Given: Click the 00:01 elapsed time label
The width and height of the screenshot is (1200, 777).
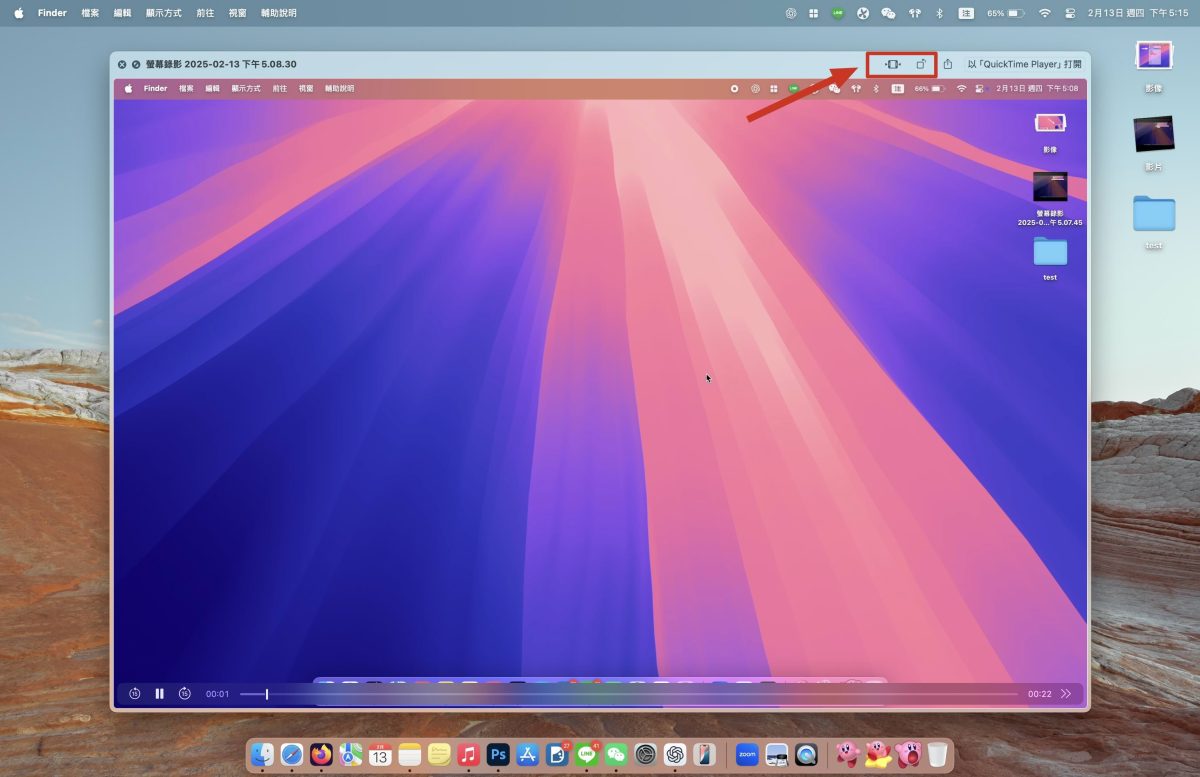Looking at the screenshot, I should click(218, 694).
